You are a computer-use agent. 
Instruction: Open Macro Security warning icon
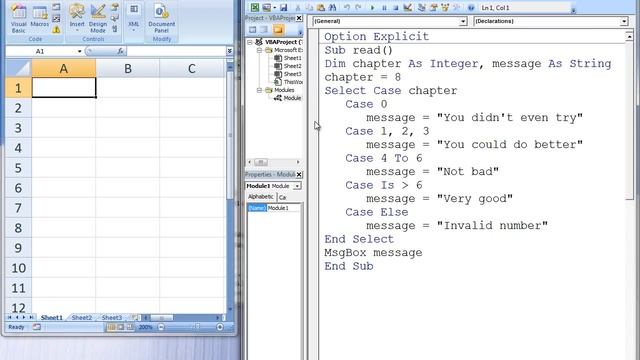[56, 29]
